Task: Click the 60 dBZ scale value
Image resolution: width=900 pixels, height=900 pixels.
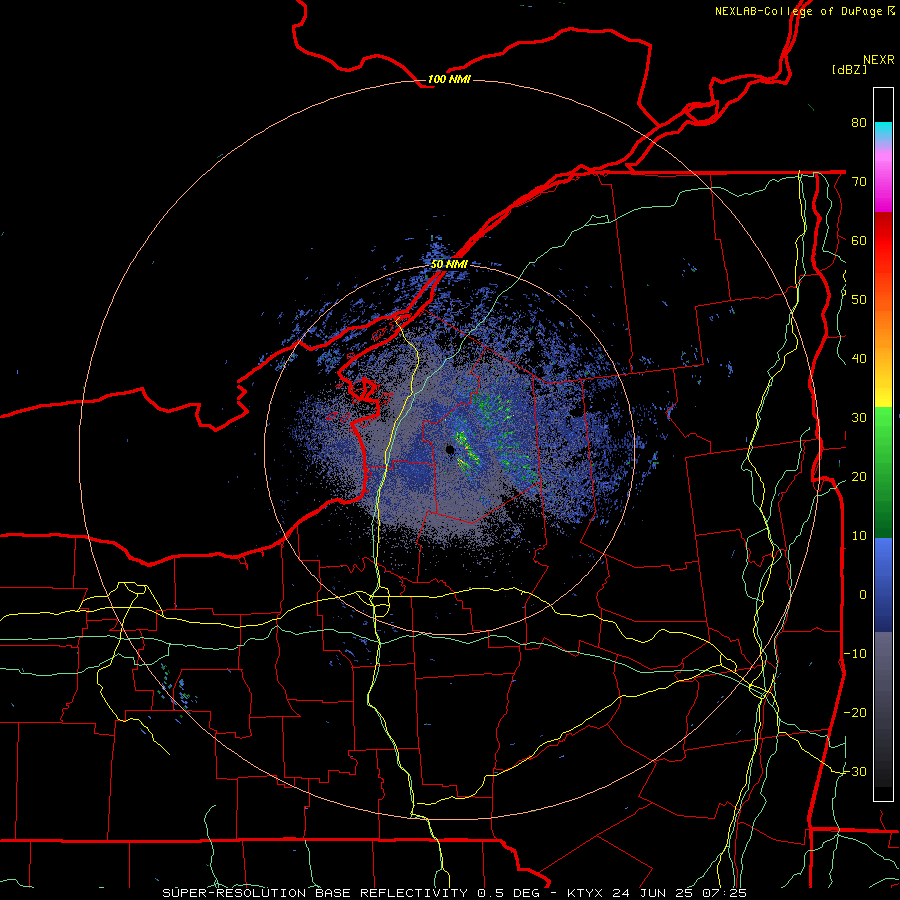Action: (859, 240)
